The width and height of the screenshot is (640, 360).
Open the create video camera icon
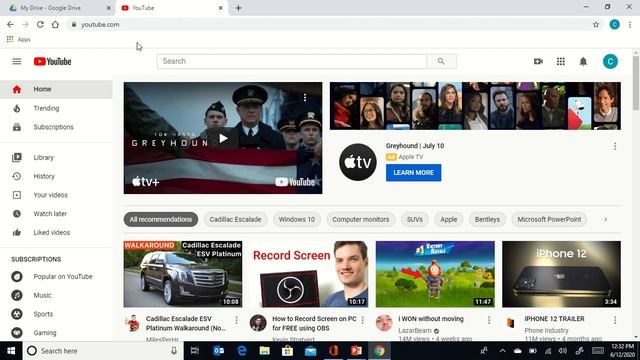click(538, 61)
